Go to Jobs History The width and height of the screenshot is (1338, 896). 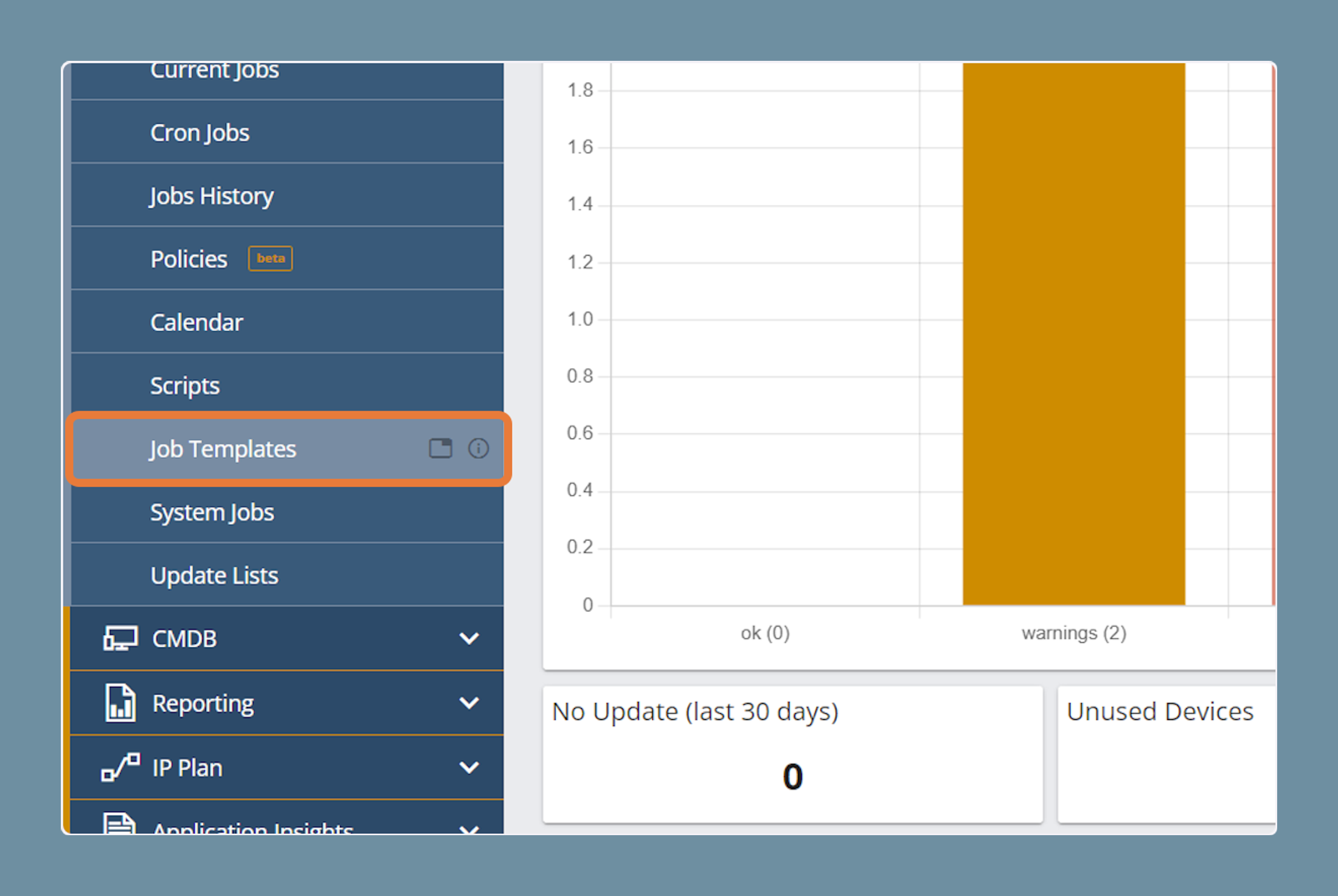tap(287, 195)
